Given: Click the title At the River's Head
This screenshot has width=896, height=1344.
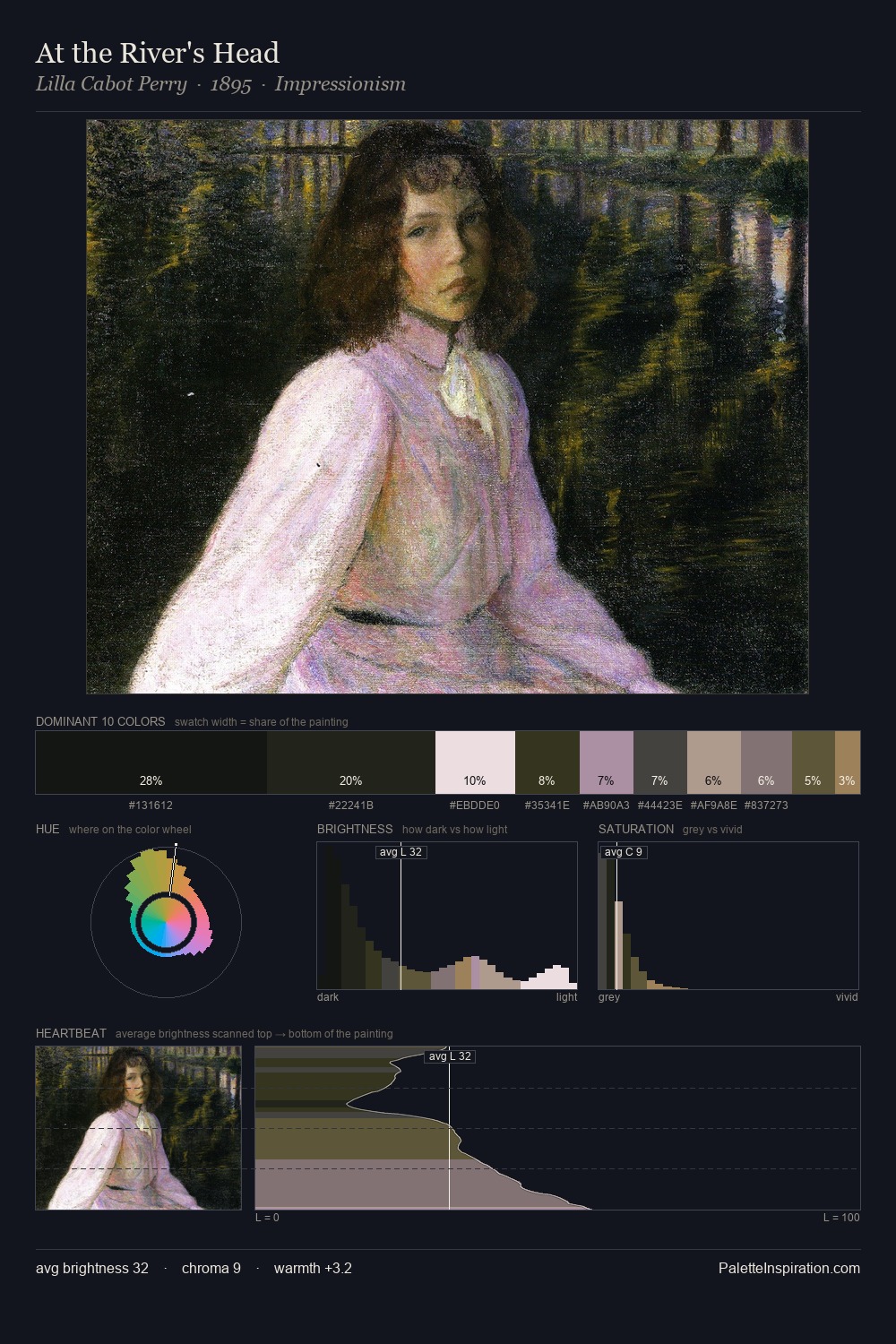Looking at the screenshot, I should 158,53.
